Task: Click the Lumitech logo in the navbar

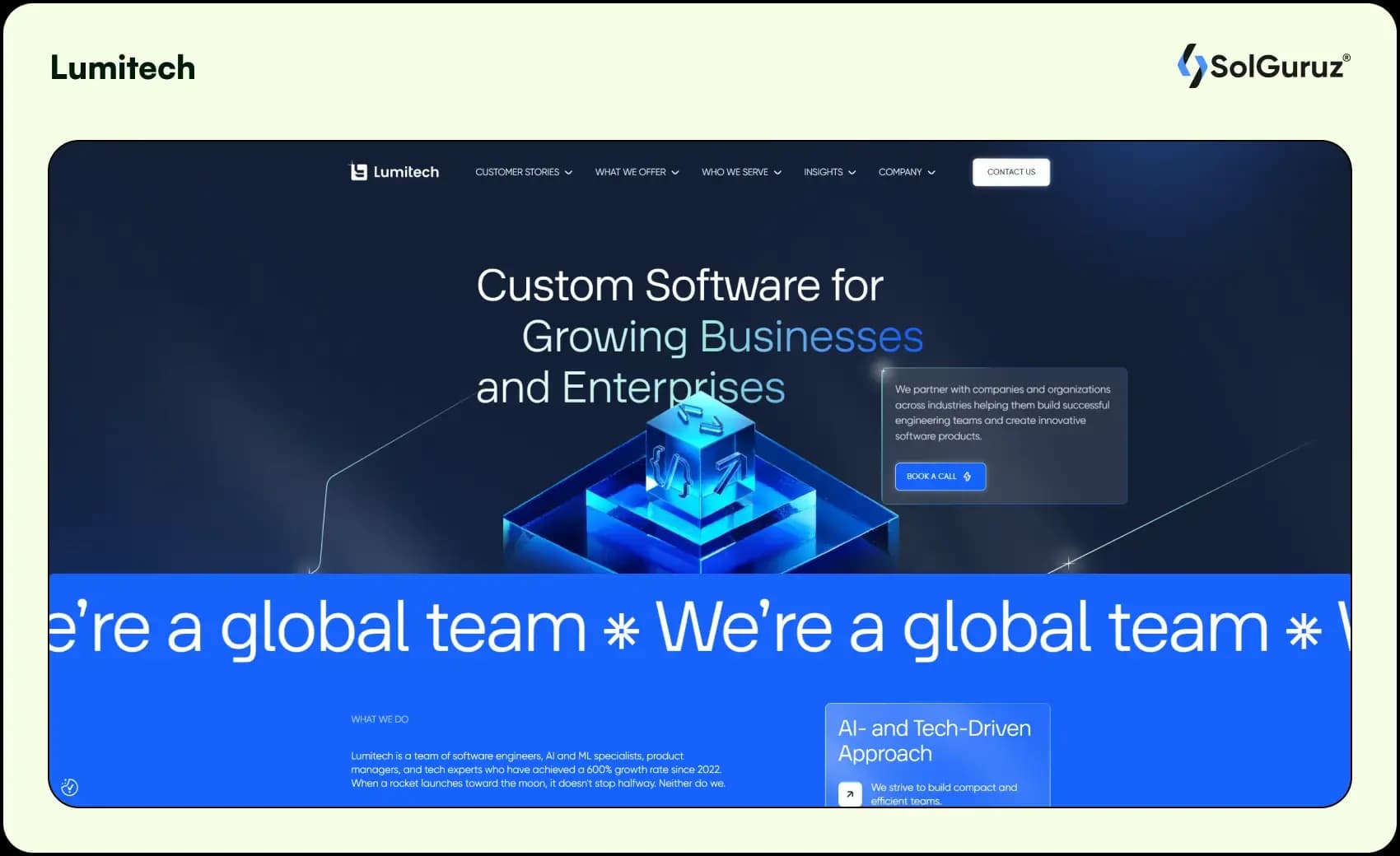Action: pos(394,172)
